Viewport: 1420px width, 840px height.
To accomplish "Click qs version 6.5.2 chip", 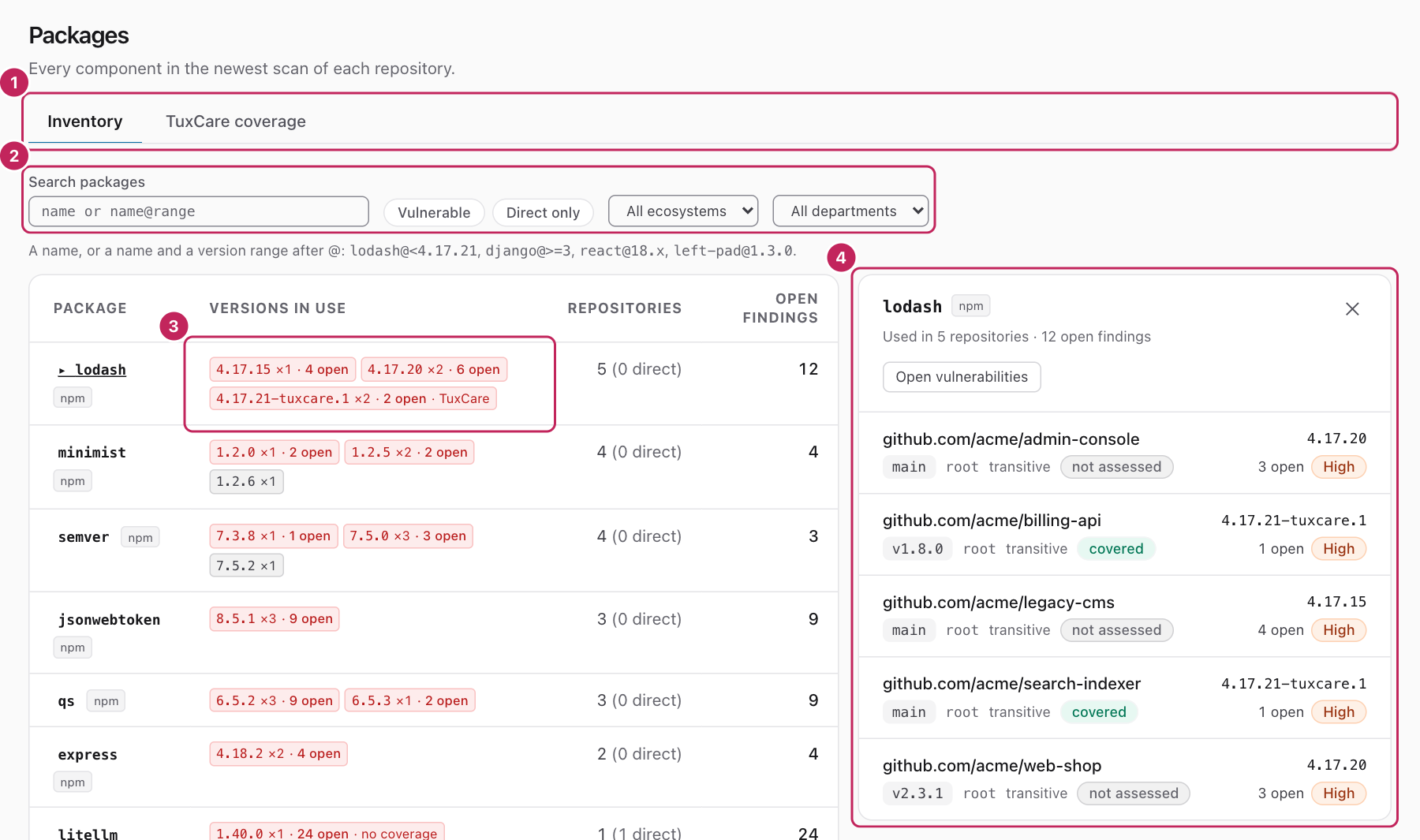I will [275, 700].
